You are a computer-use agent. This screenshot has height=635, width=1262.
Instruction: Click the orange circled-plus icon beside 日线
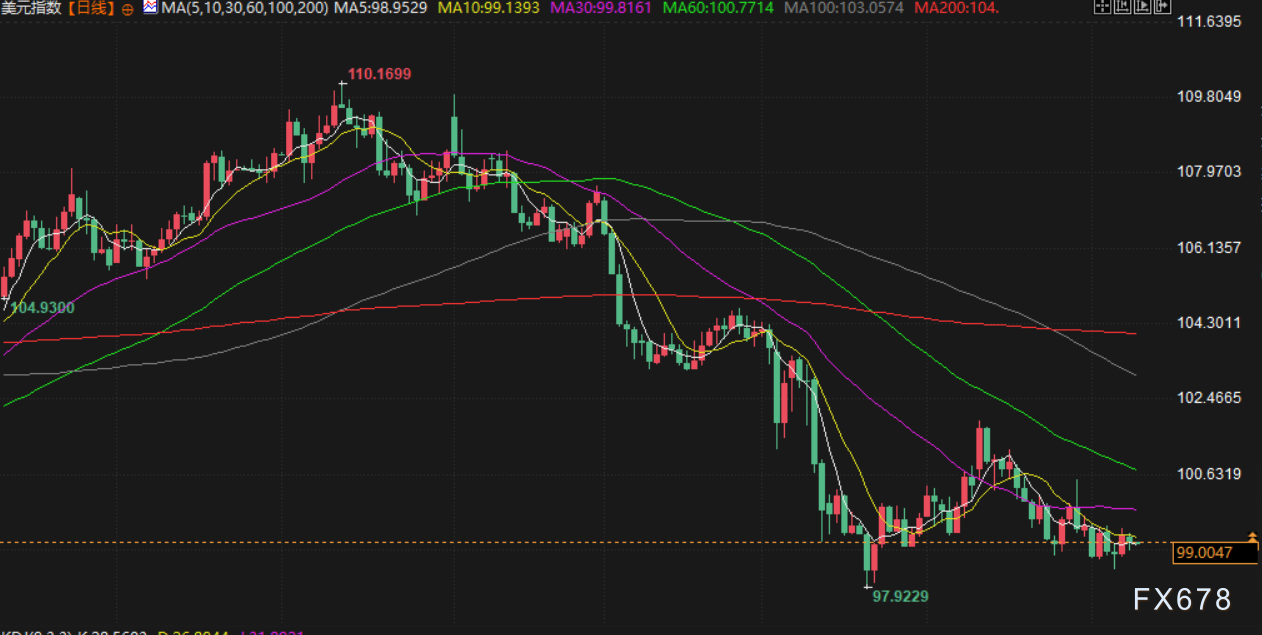point(127,9)
